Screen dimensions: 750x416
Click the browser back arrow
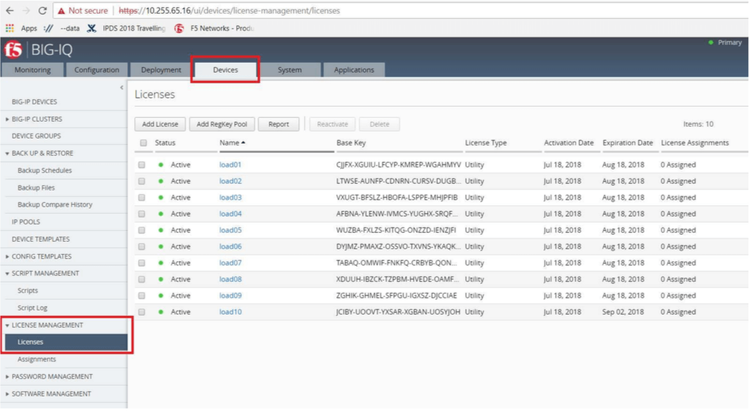(11, 10)
